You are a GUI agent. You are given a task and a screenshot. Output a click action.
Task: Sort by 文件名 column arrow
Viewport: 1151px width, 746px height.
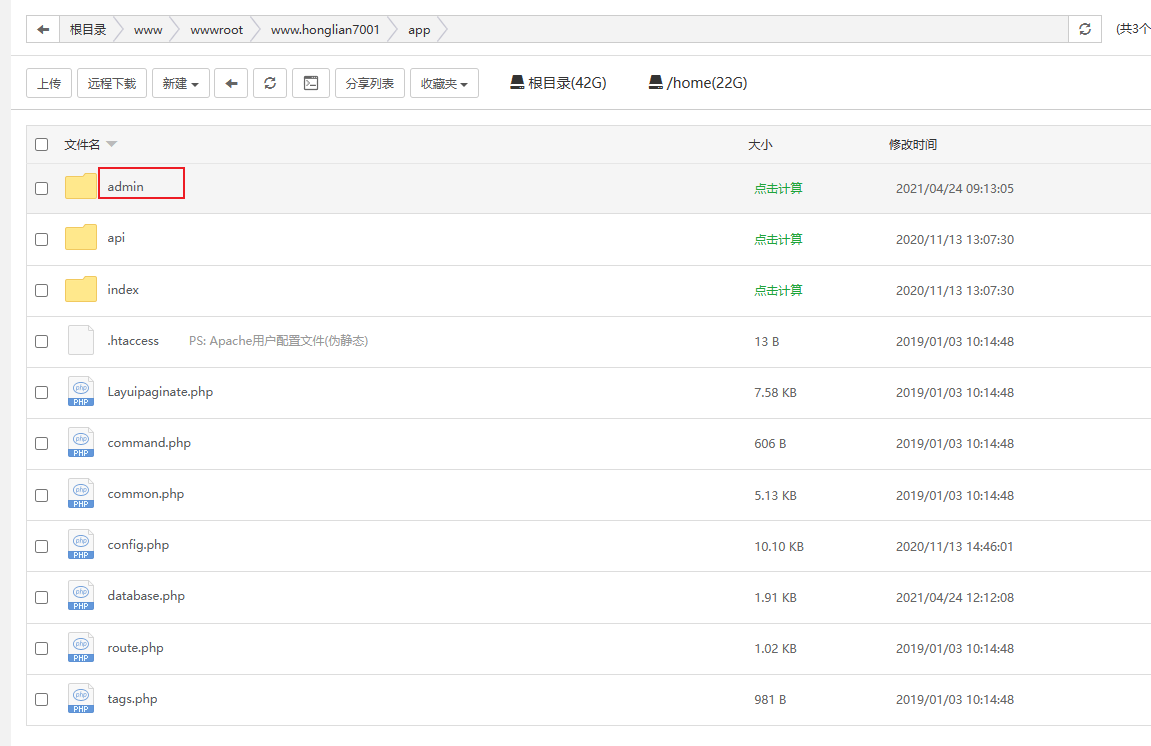pos(111,145)
